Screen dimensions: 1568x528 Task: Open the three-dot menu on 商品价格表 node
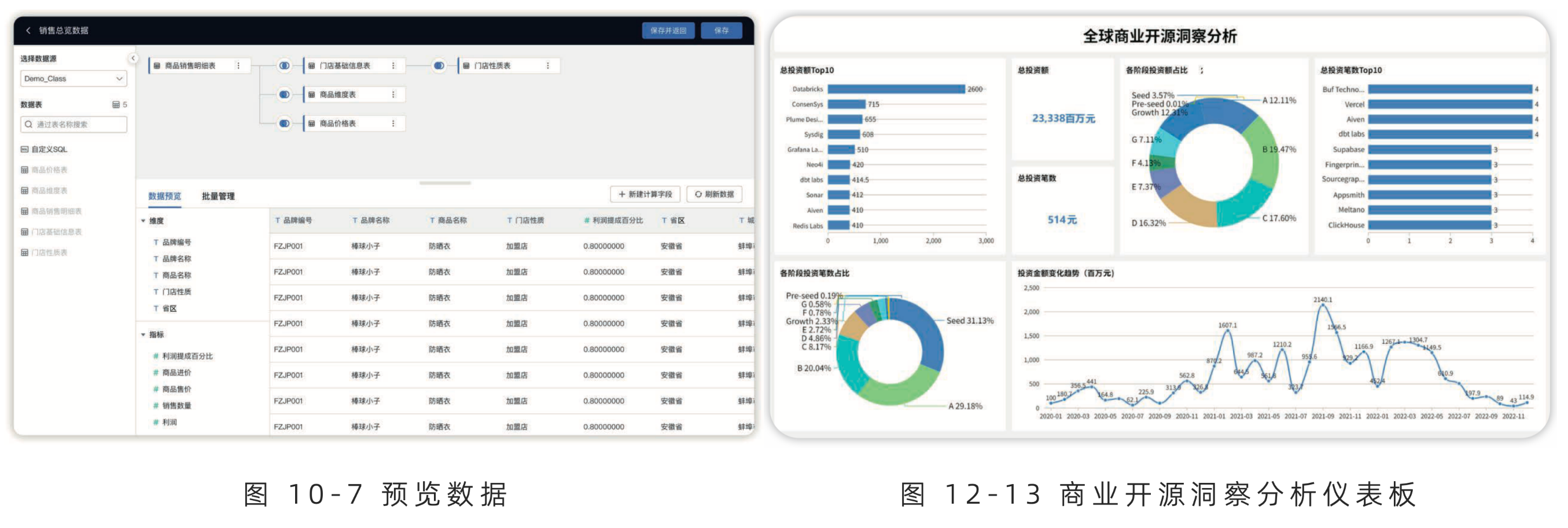coord(393,124)
